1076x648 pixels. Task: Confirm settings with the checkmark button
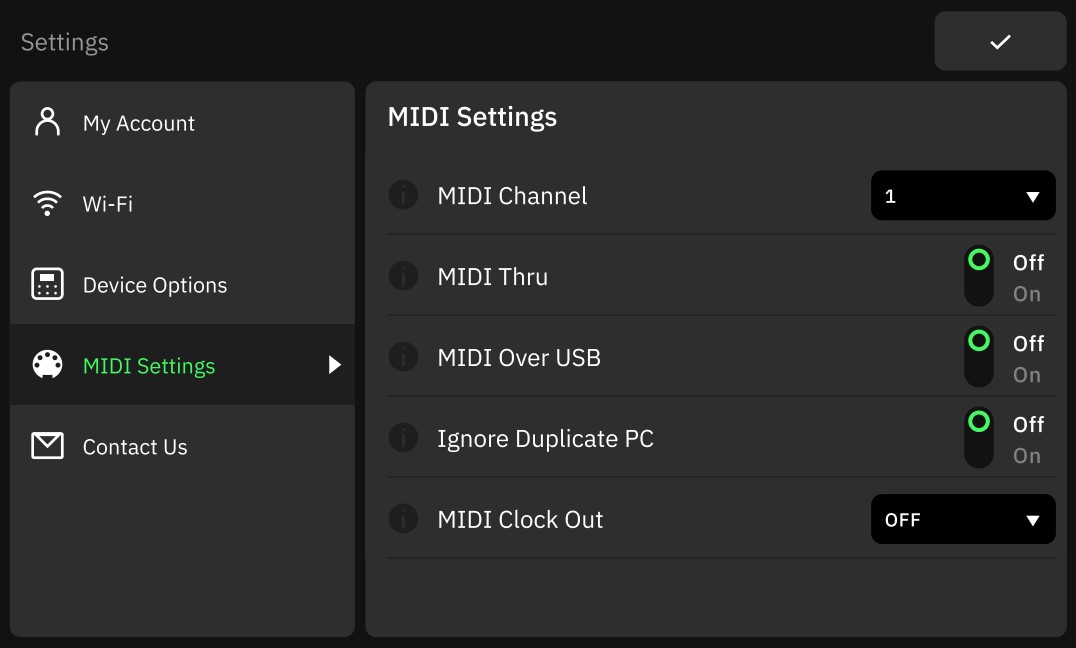(1000, 41)
